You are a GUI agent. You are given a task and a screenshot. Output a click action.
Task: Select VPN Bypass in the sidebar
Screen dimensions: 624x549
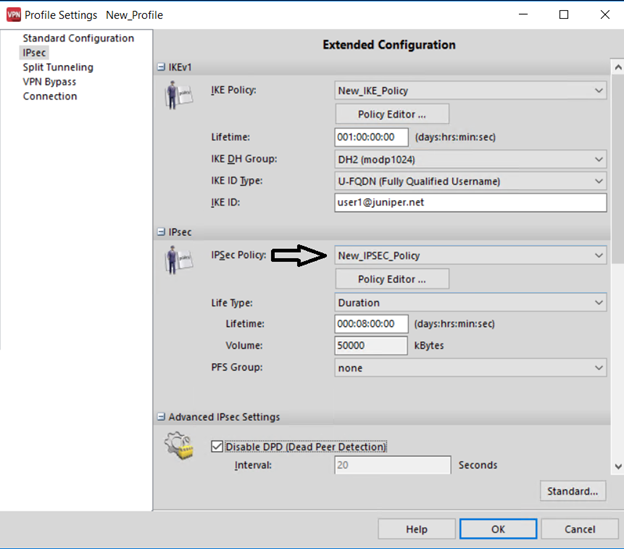(49, 82)
